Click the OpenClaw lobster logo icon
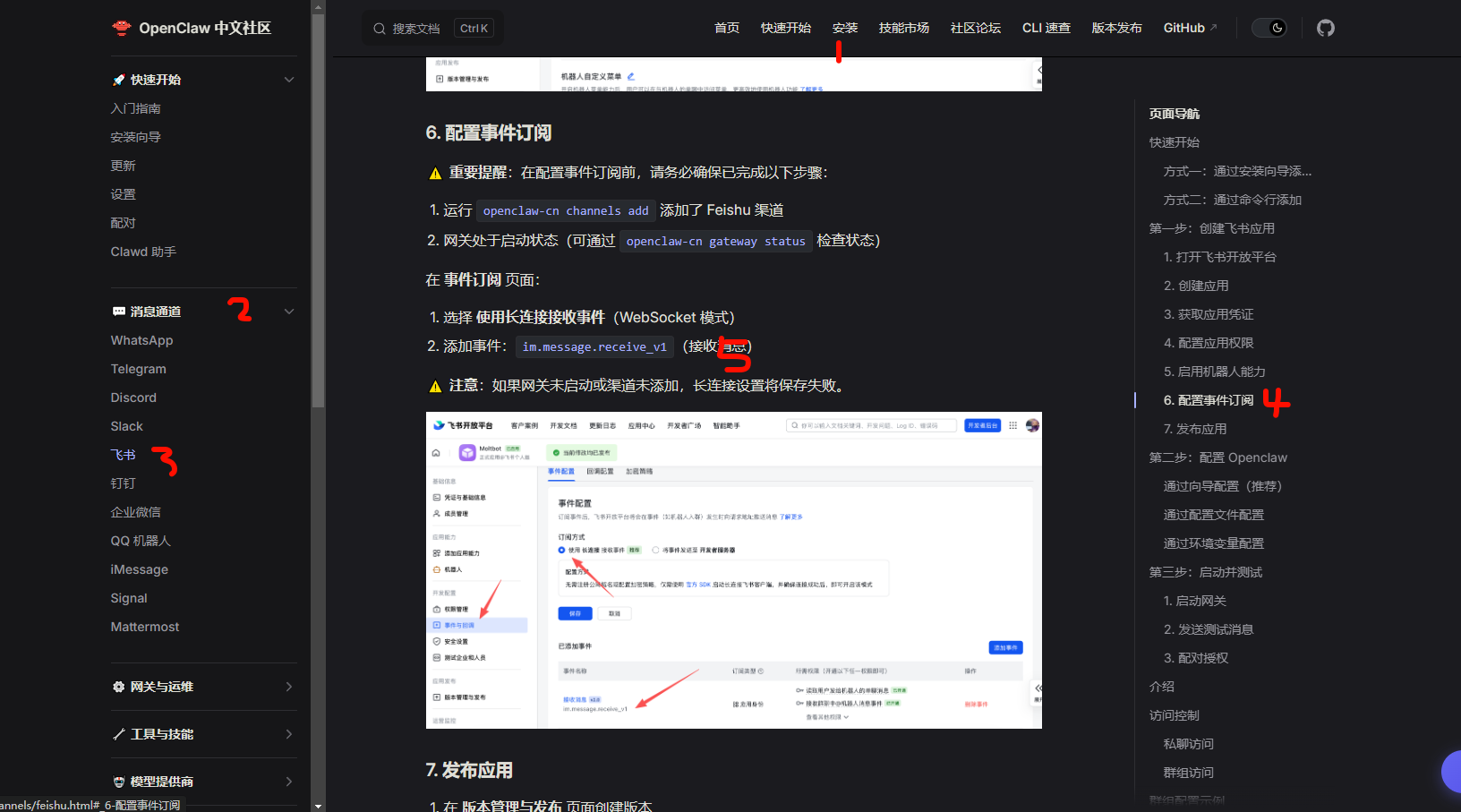This screenshot has height=812, width=1461. (x=121, y=27)
